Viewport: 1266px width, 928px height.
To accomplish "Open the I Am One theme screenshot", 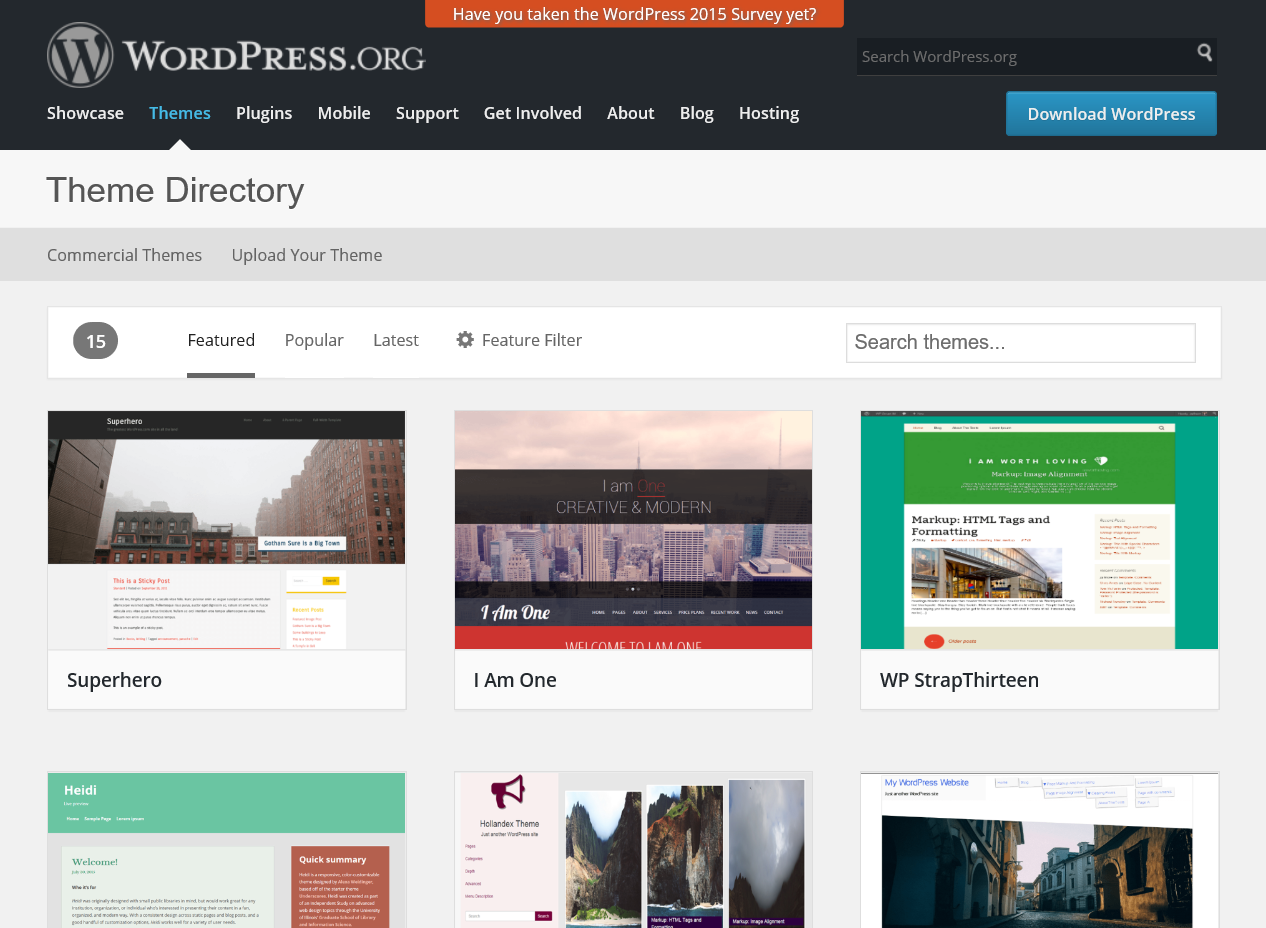I will point(633,530).
